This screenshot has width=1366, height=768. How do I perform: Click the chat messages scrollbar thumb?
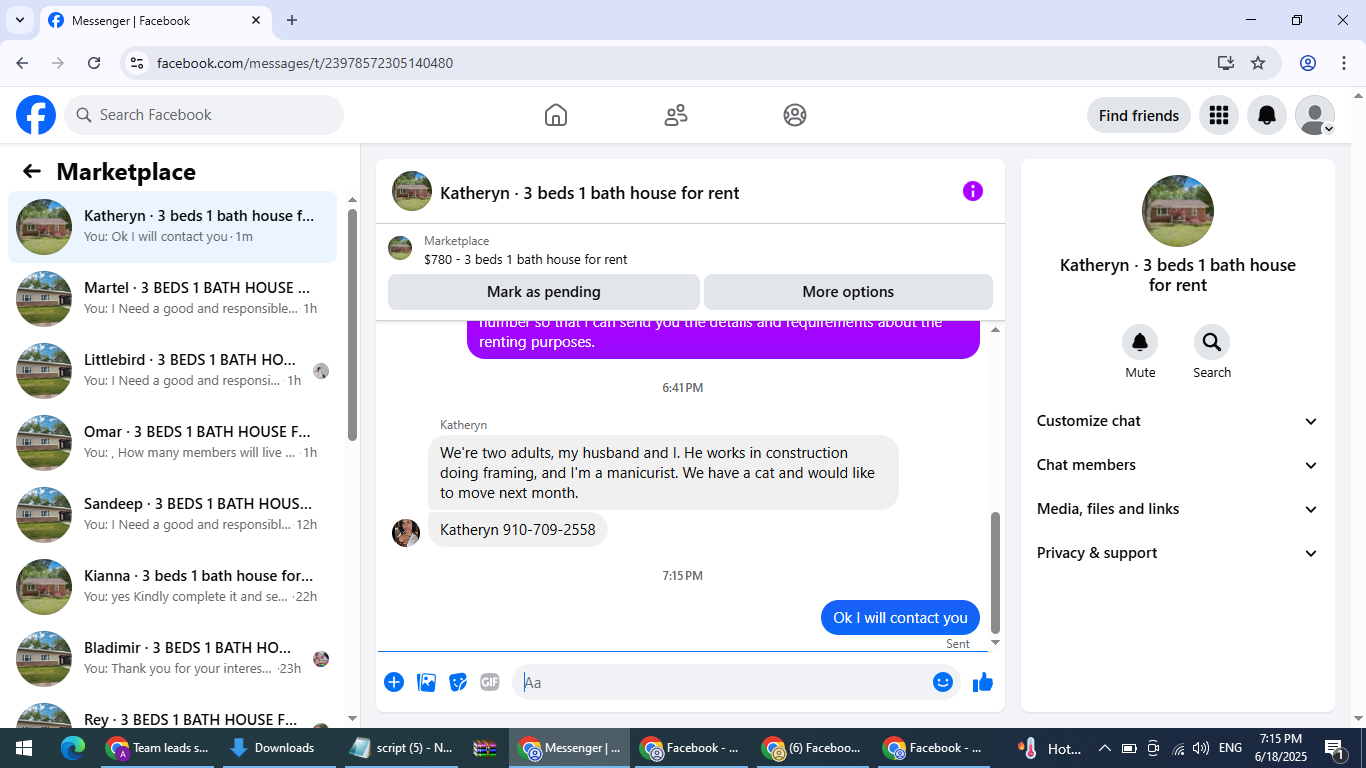click(995, 573)
